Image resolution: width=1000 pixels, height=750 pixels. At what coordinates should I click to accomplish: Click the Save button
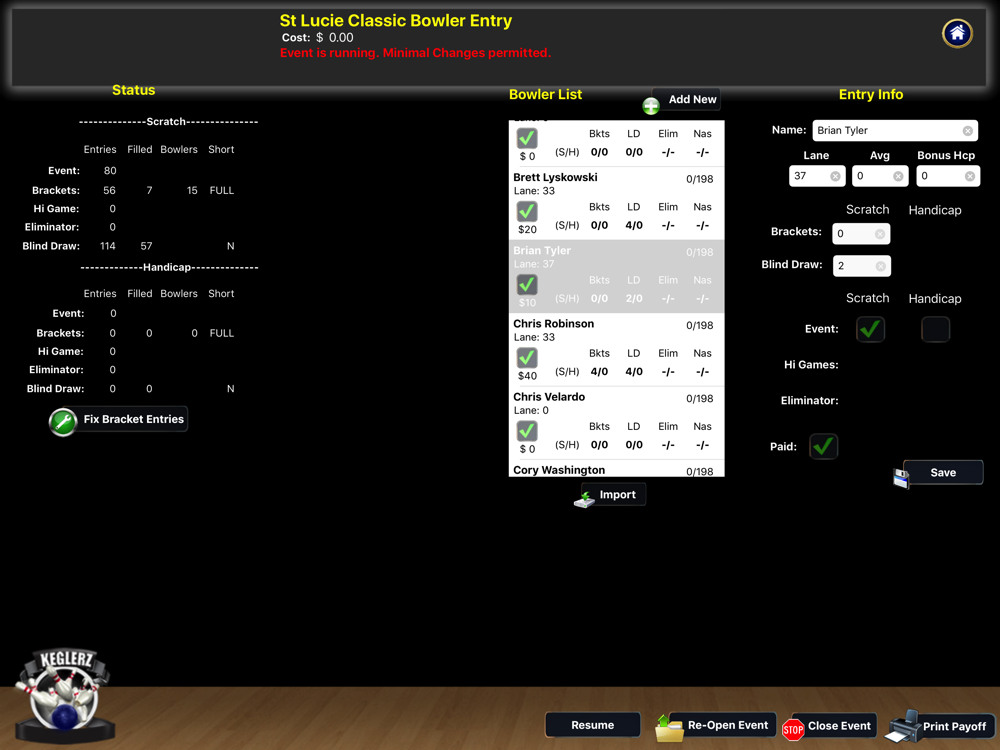click(x=943, y=473)
